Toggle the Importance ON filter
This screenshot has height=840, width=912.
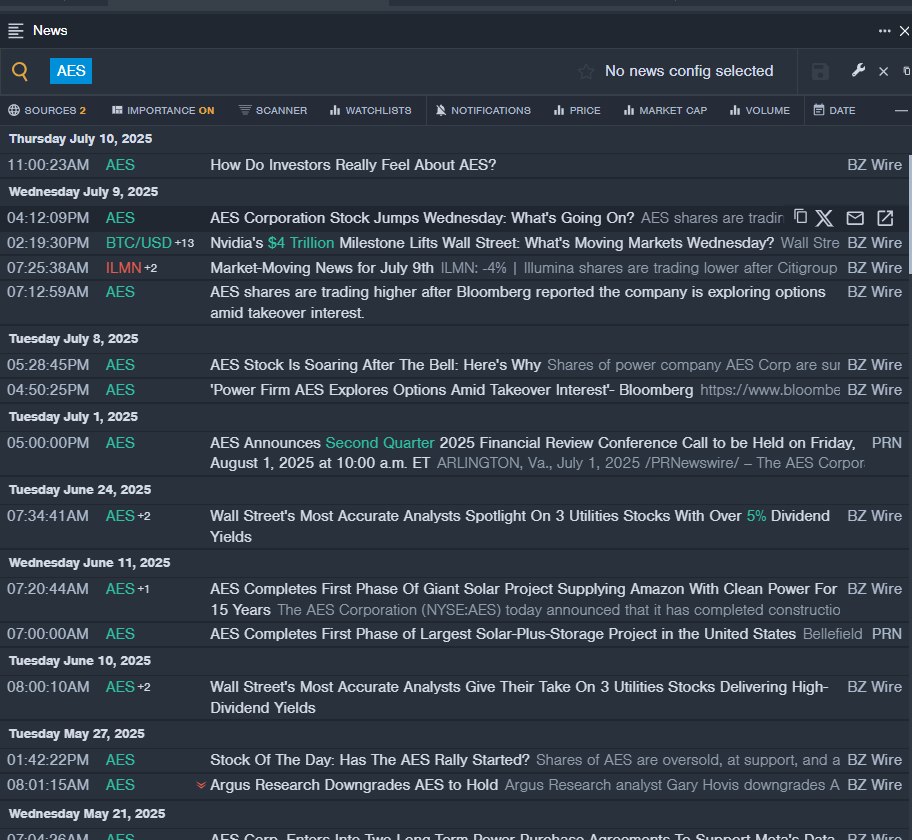tap(163, 111)
